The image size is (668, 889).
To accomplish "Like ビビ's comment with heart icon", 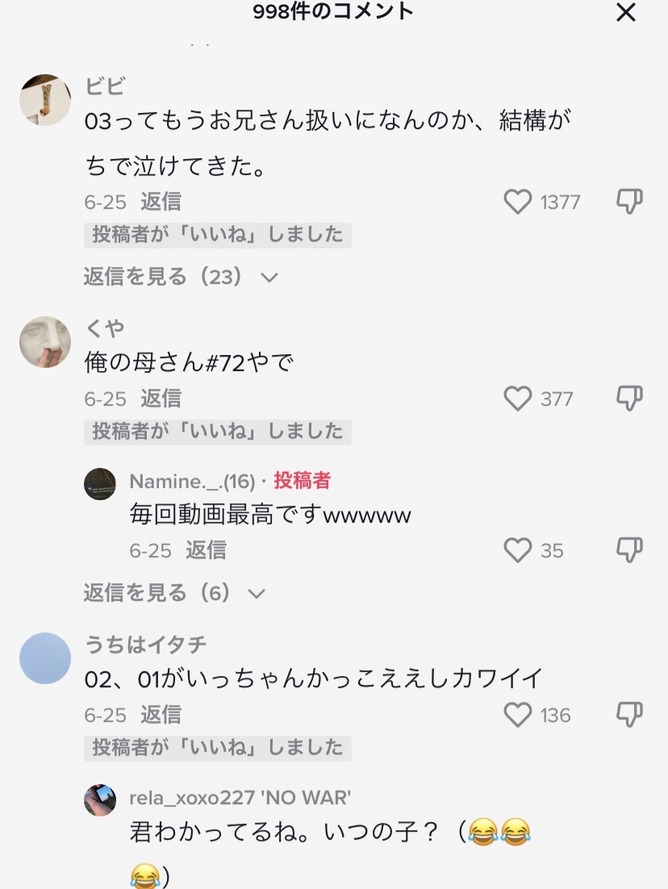I will (518, 202).
